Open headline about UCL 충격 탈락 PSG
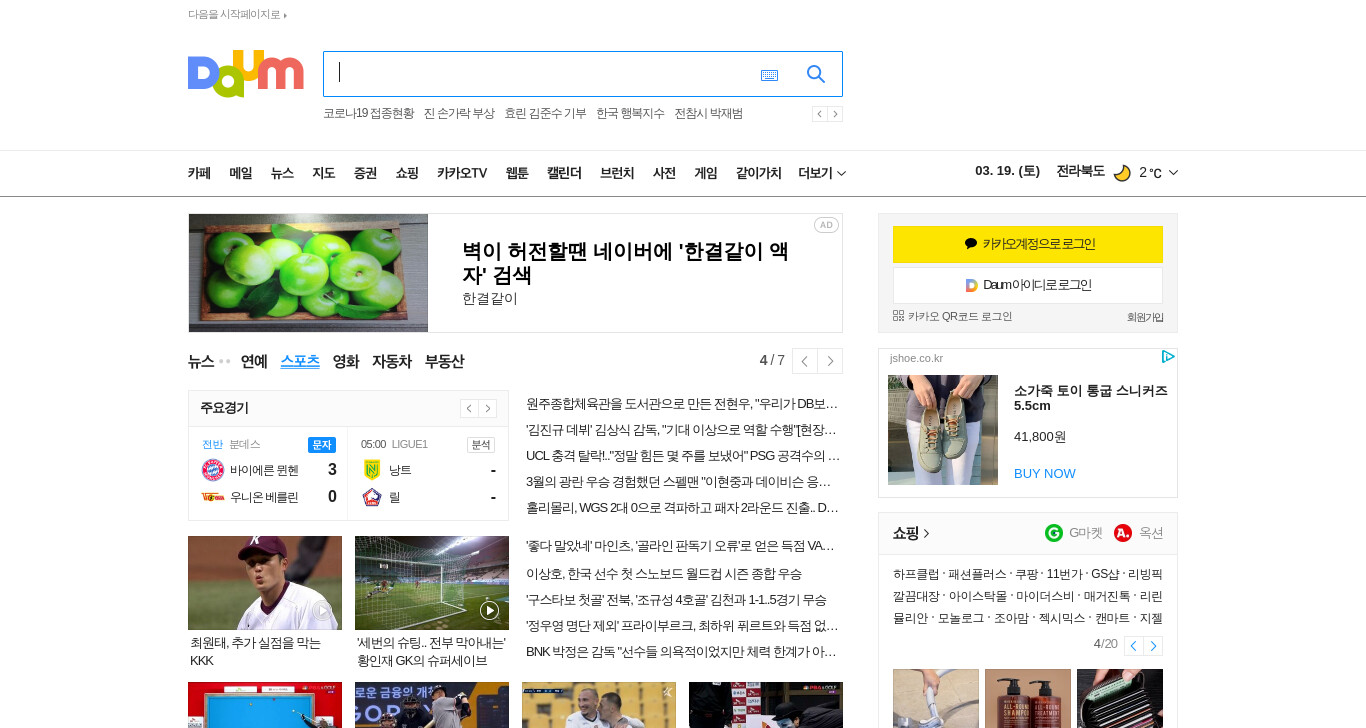The image size is (1366, 728). tap(683, 456)
